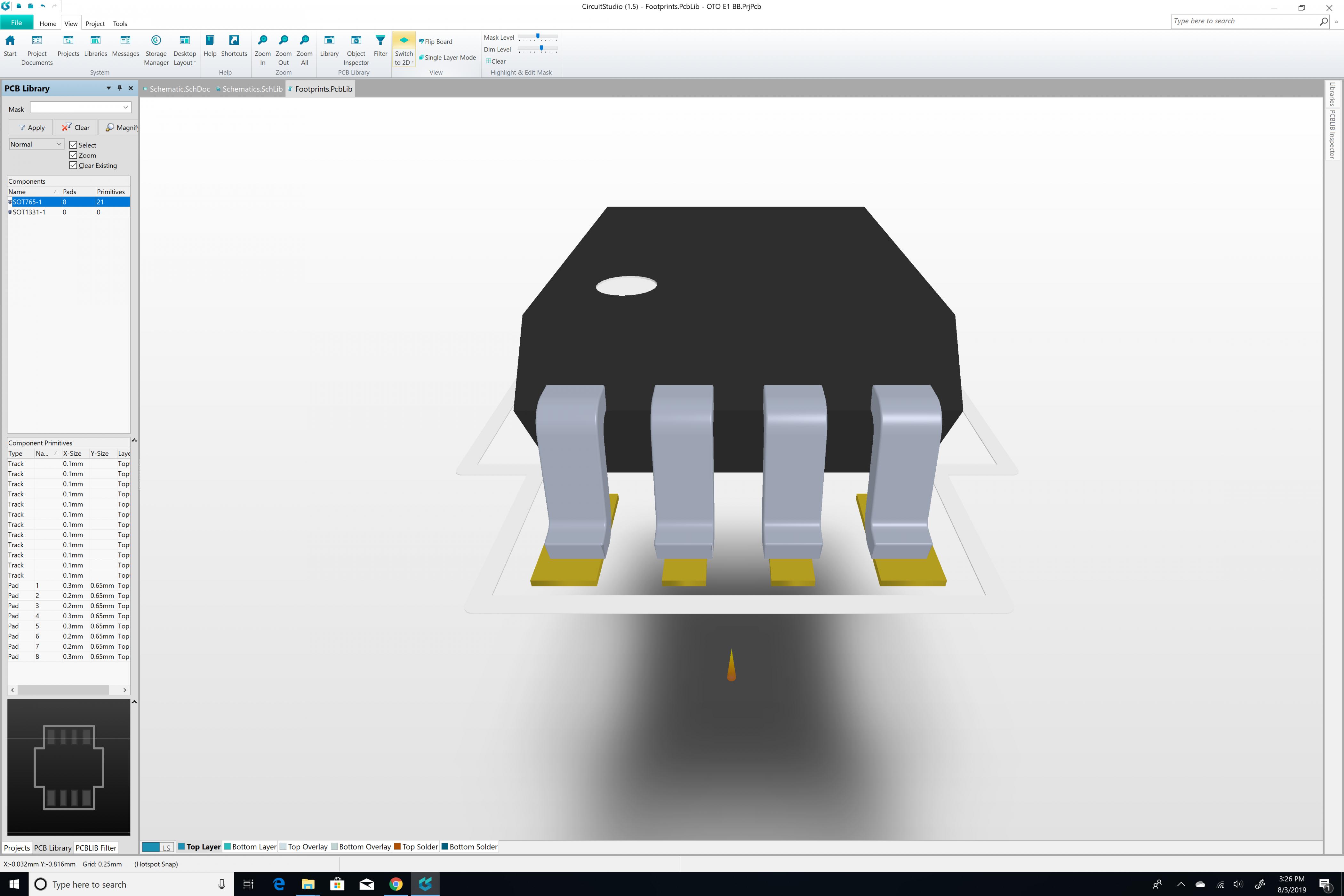
Task: Open the Tools ribbon tab
Action: click(120, 23)
